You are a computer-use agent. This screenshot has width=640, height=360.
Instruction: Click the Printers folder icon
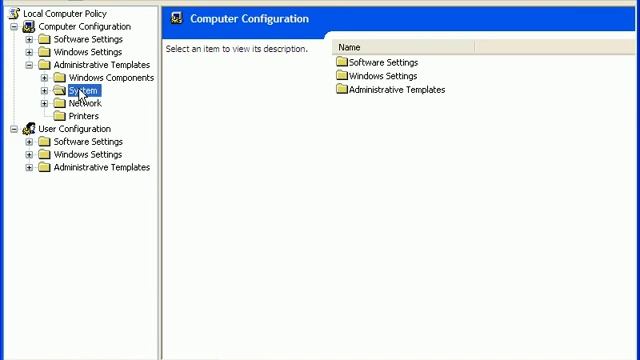click(59, 116)
